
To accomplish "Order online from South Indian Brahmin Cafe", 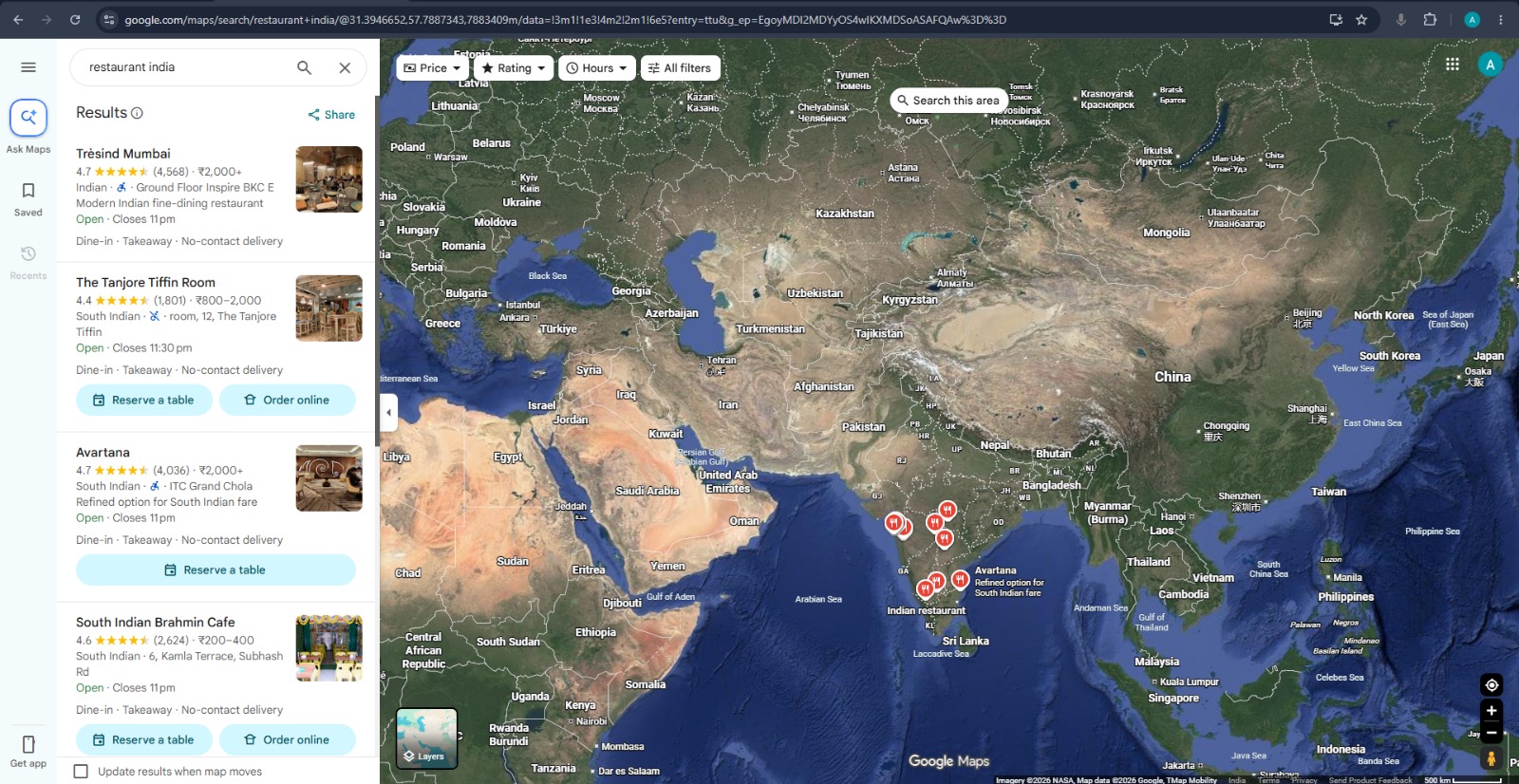I will (x=288, y=740).
